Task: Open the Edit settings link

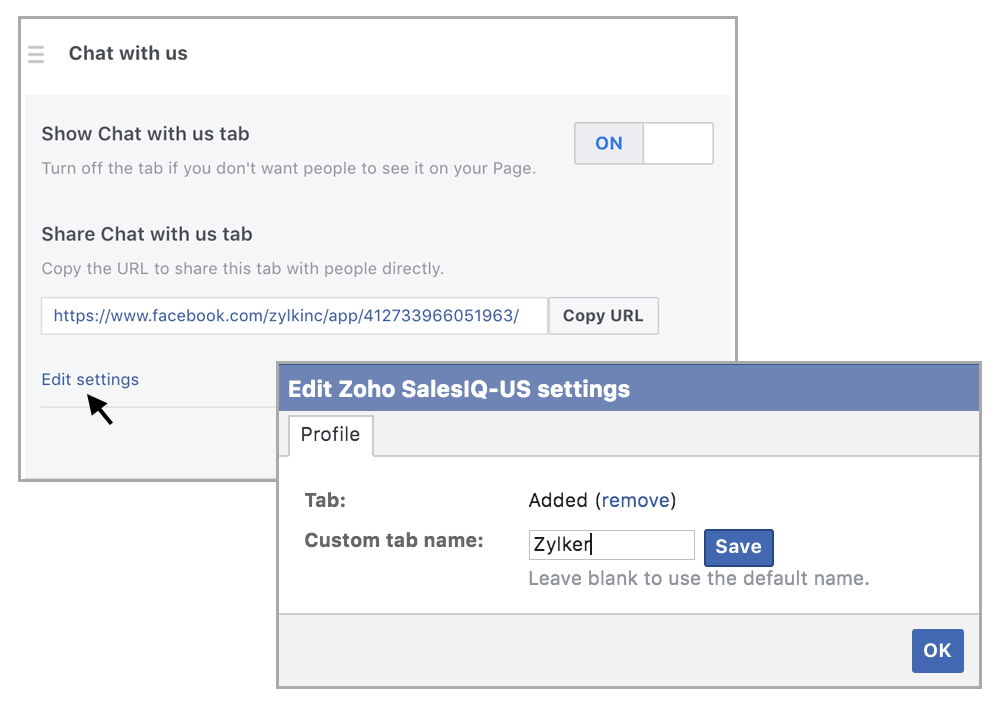Action: (x=90, y=380)
